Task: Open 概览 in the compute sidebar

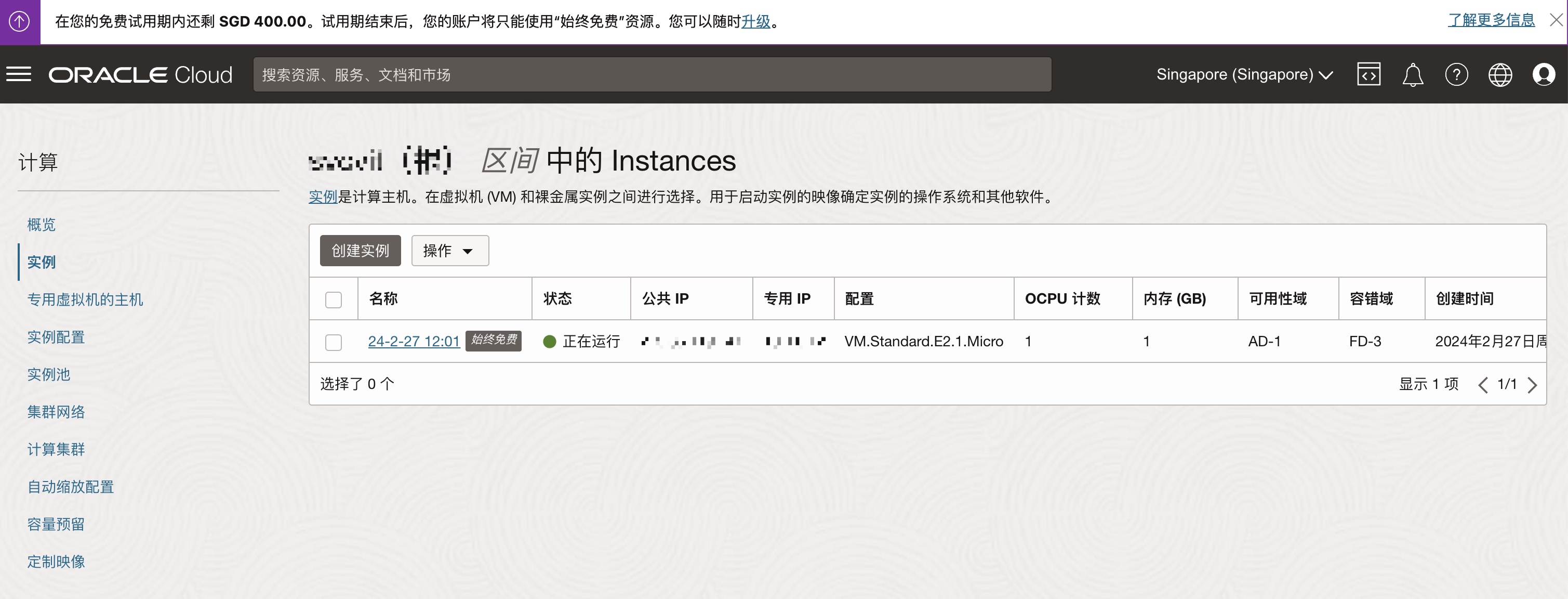Action: click(x=42, y=224)
